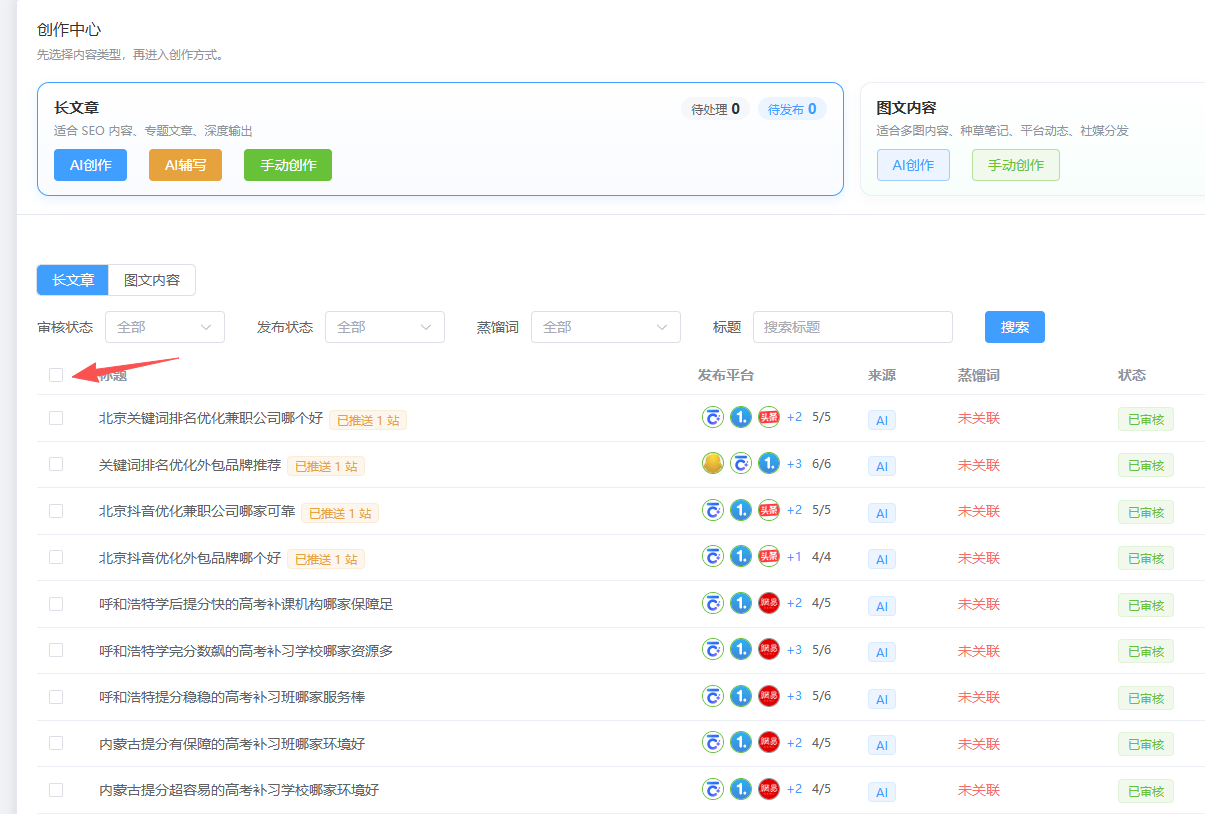
Task: Tick checkbox of 呼和浩特学完分数飙的高考补习学校哪家资源多
Action: [56, 650]
